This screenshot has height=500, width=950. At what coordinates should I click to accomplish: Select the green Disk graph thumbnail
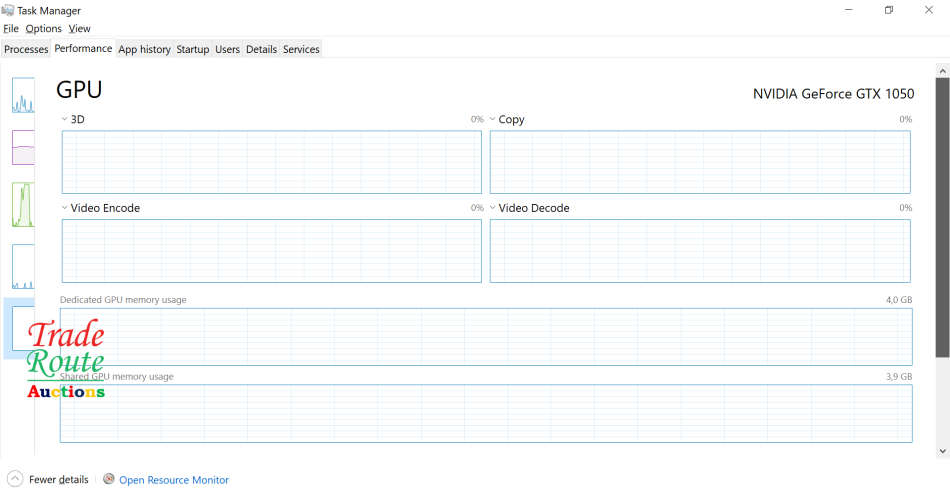22,204
